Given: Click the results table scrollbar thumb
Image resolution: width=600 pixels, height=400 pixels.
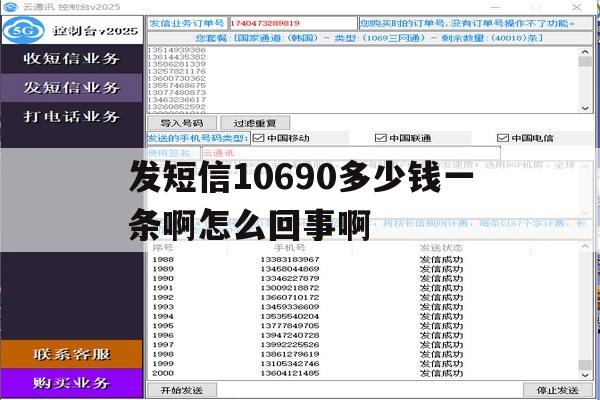Looking at the screenshot, I should pos(585,365).
